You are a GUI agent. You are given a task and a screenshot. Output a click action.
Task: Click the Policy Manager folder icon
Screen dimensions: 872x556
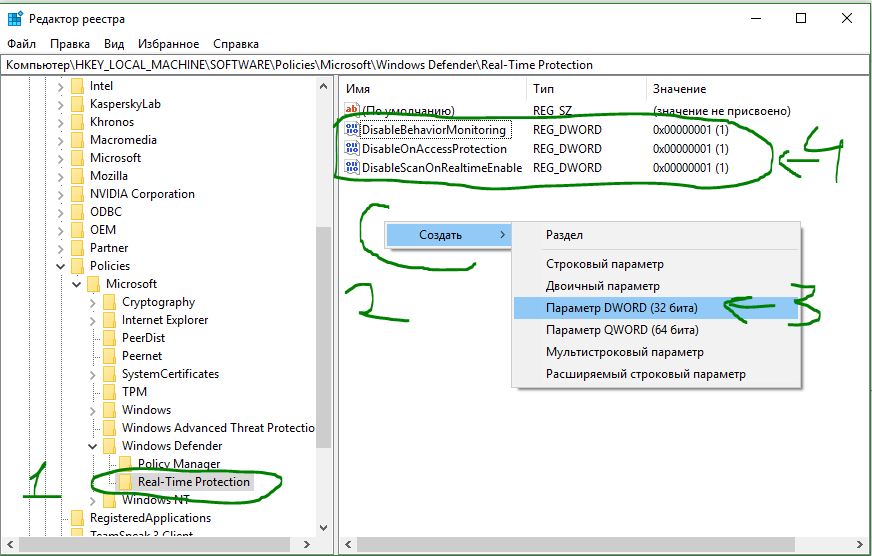[x=125, y=464]
